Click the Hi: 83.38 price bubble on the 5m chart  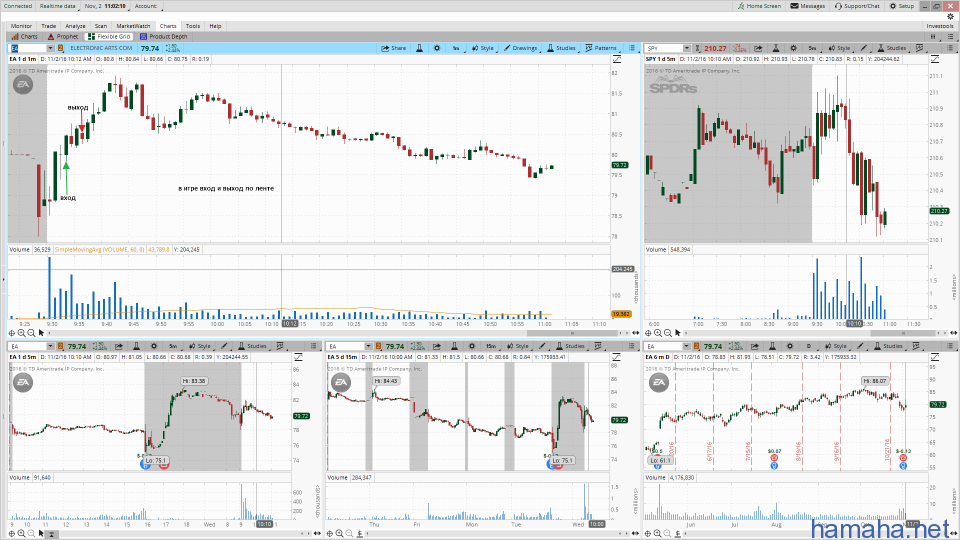tap(194, 381)
